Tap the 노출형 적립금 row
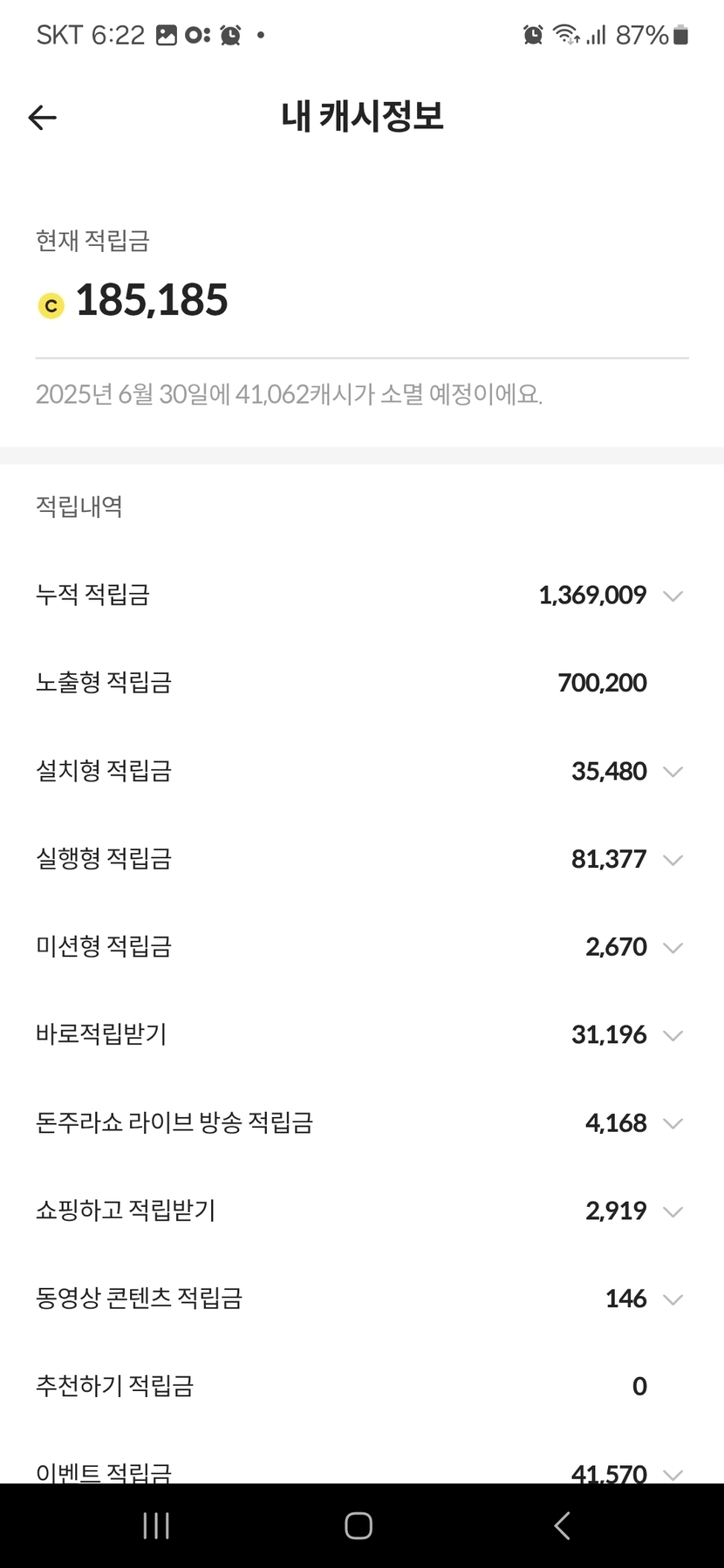The image size is (724, 1568). (362, 683)
